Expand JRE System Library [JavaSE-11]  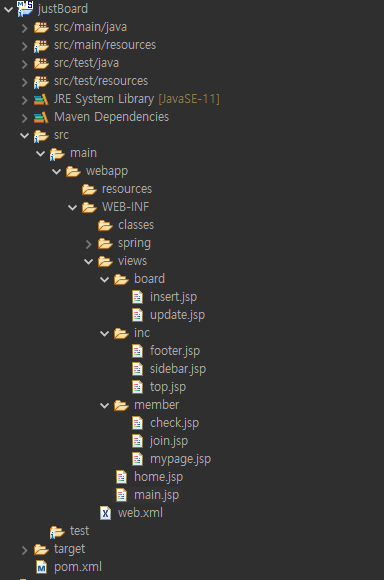pos(24,100)
